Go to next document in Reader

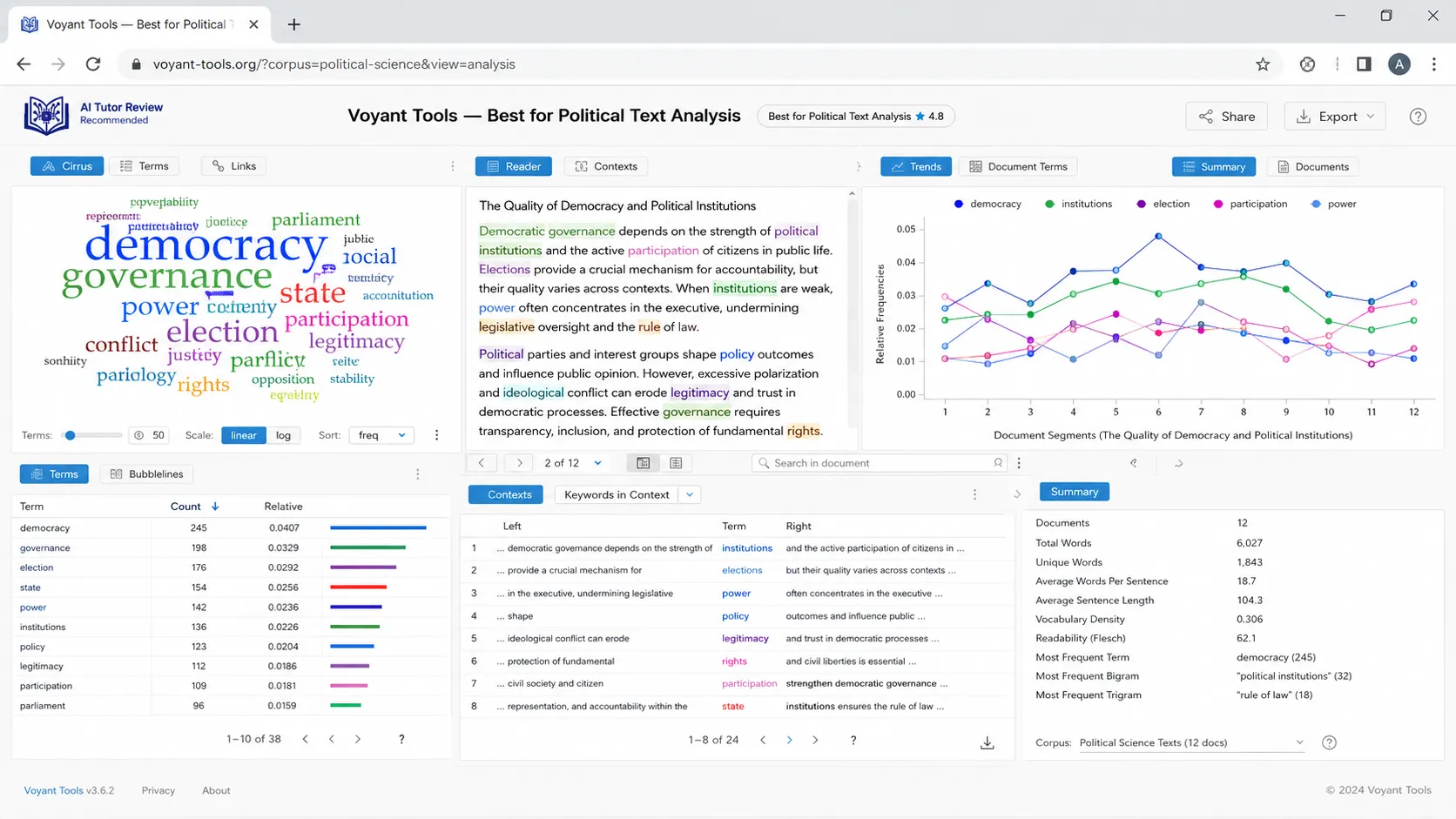coord(520,463)
